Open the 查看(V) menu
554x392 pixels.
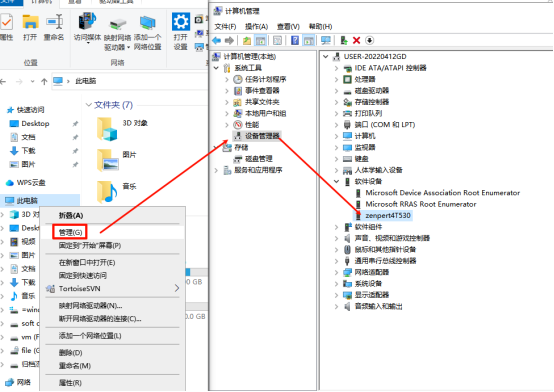tap(288, 27)
